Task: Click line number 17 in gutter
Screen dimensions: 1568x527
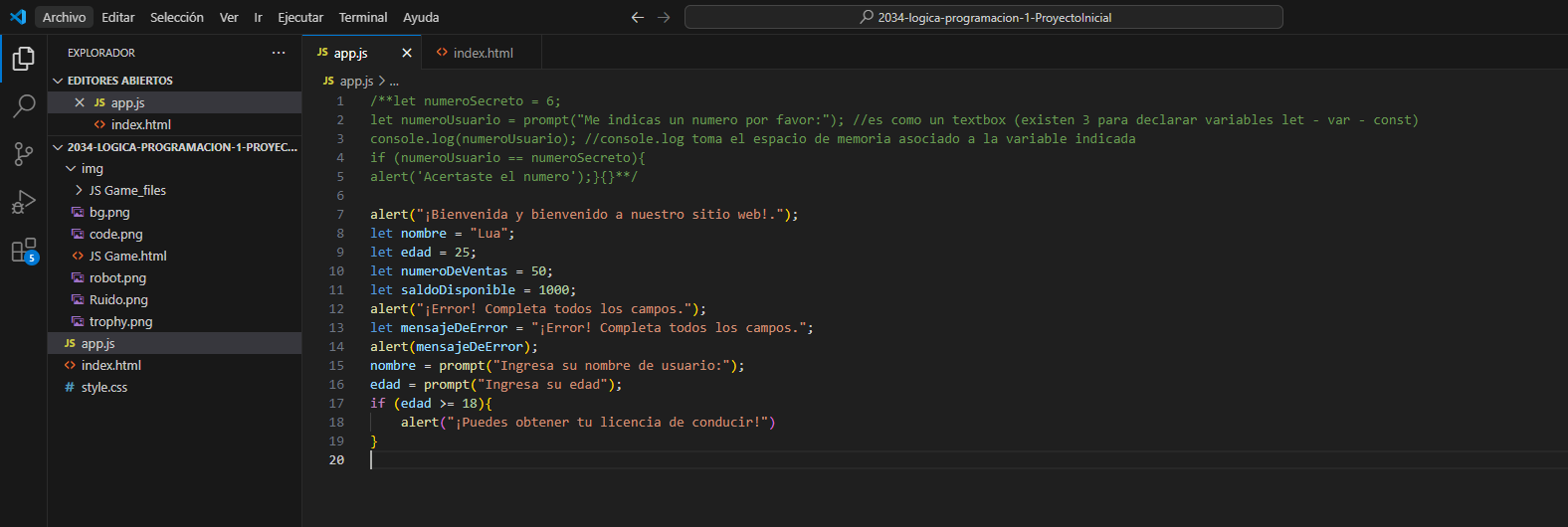Action: [336, 403]
